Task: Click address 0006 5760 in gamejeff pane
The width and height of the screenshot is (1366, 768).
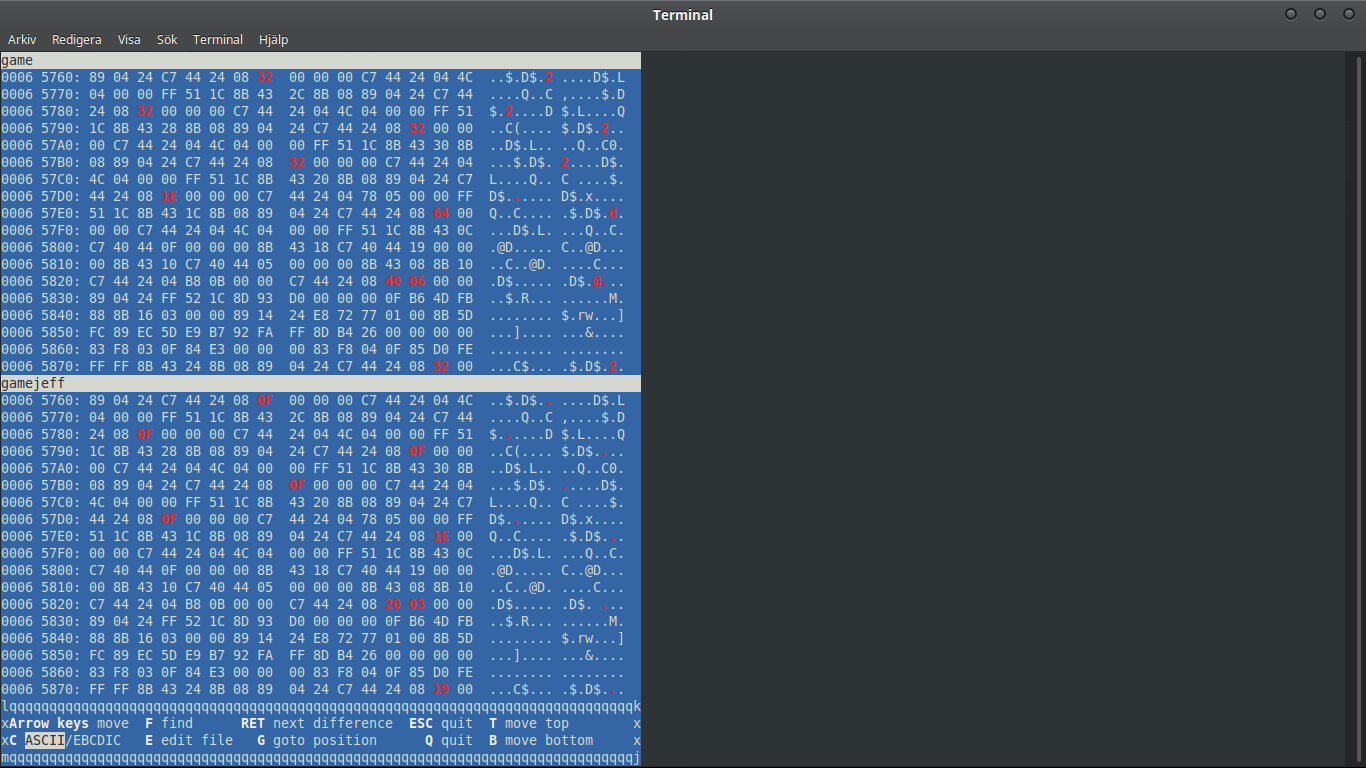Action: tap(41, 400)
